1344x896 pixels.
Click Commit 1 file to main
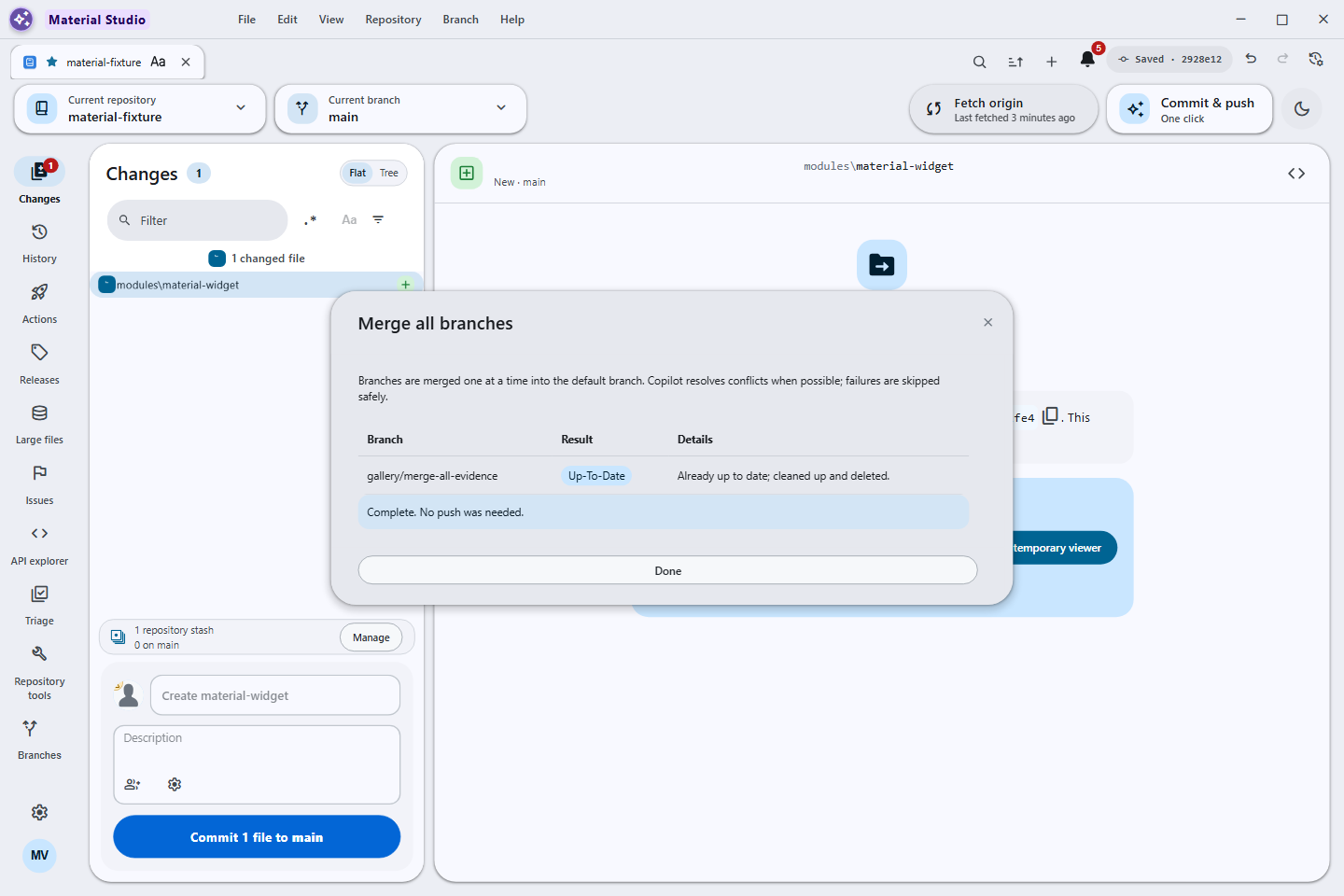(257, 837)
